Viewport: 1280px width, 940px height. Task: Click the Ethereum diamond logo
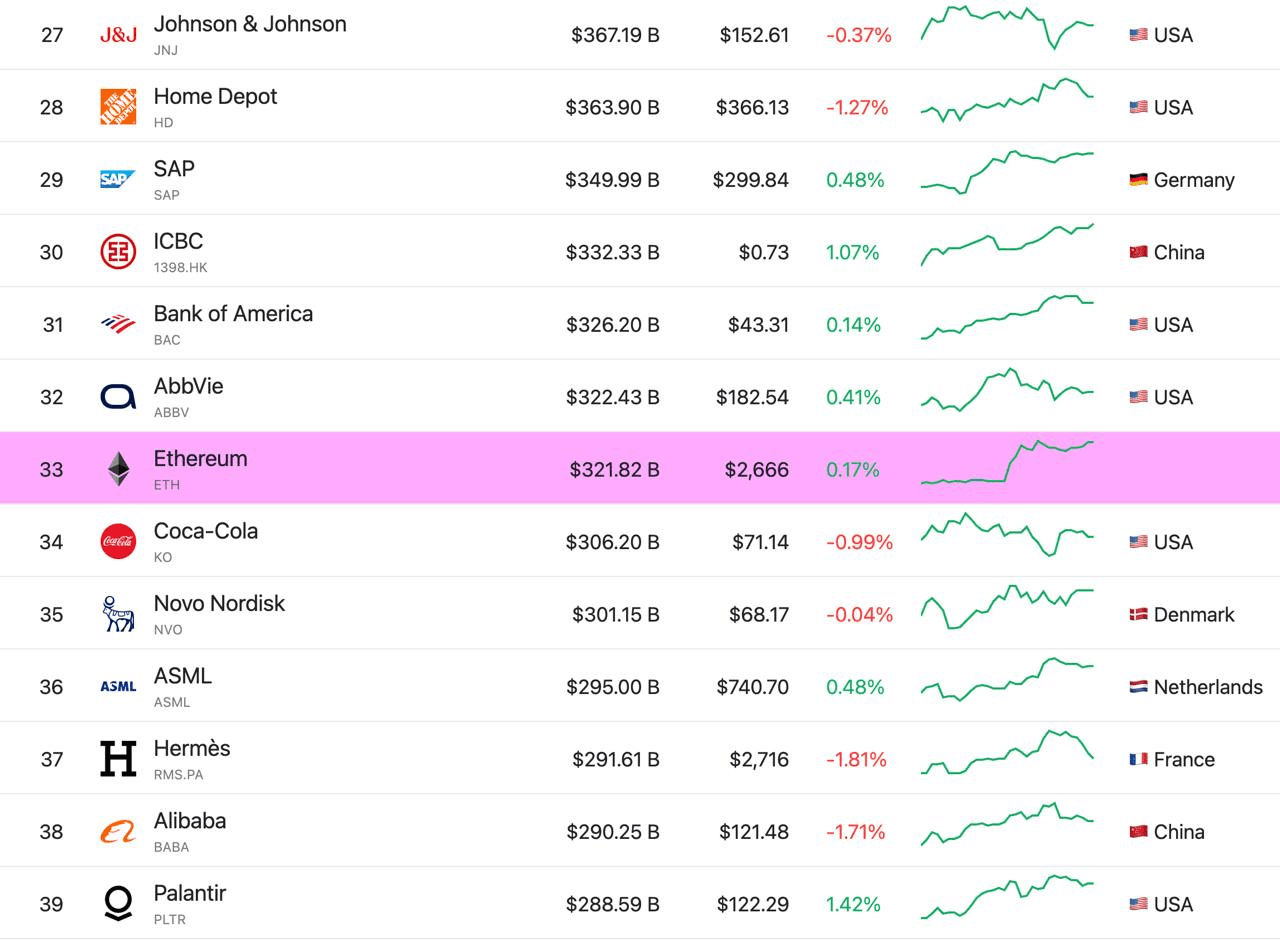(118, 469)
